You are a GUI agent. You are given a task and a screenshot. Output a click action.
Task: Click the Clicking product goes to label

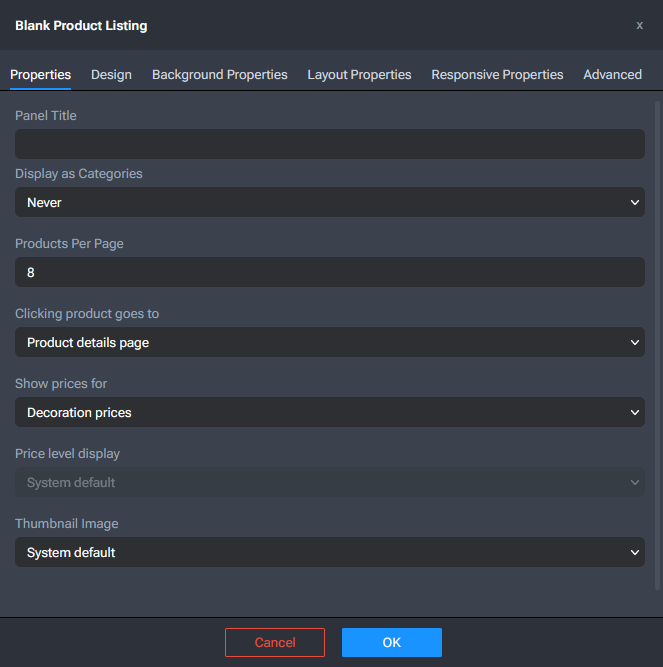tap(87, 314)
